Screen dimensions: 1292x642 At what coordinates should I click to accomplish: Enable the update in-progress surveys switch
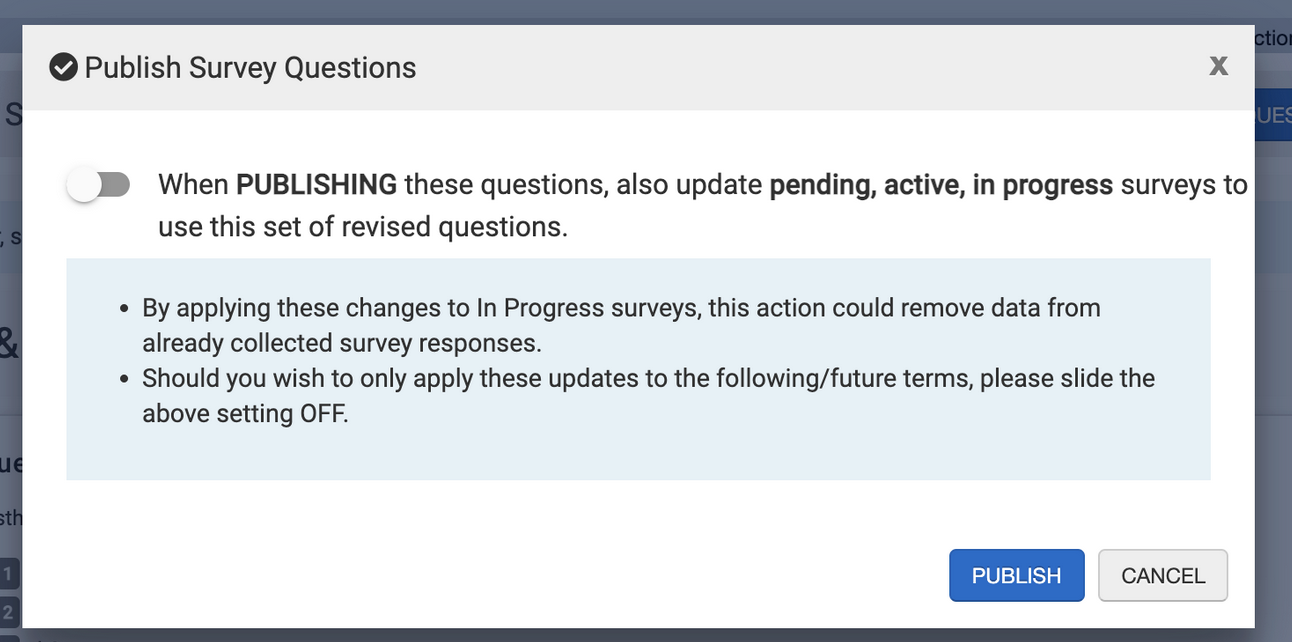point(98,185)
